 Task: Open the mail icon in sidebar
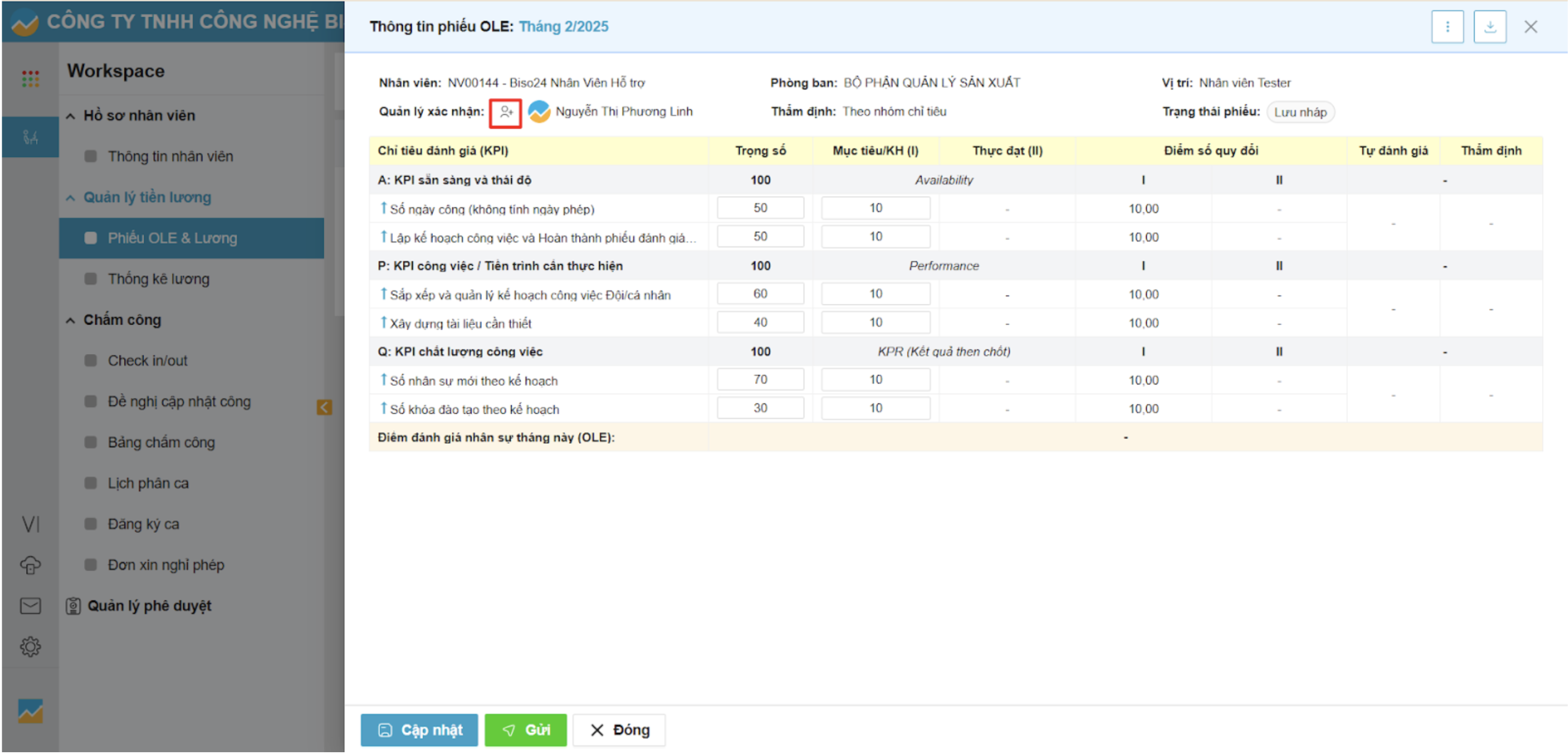point(30,606)
